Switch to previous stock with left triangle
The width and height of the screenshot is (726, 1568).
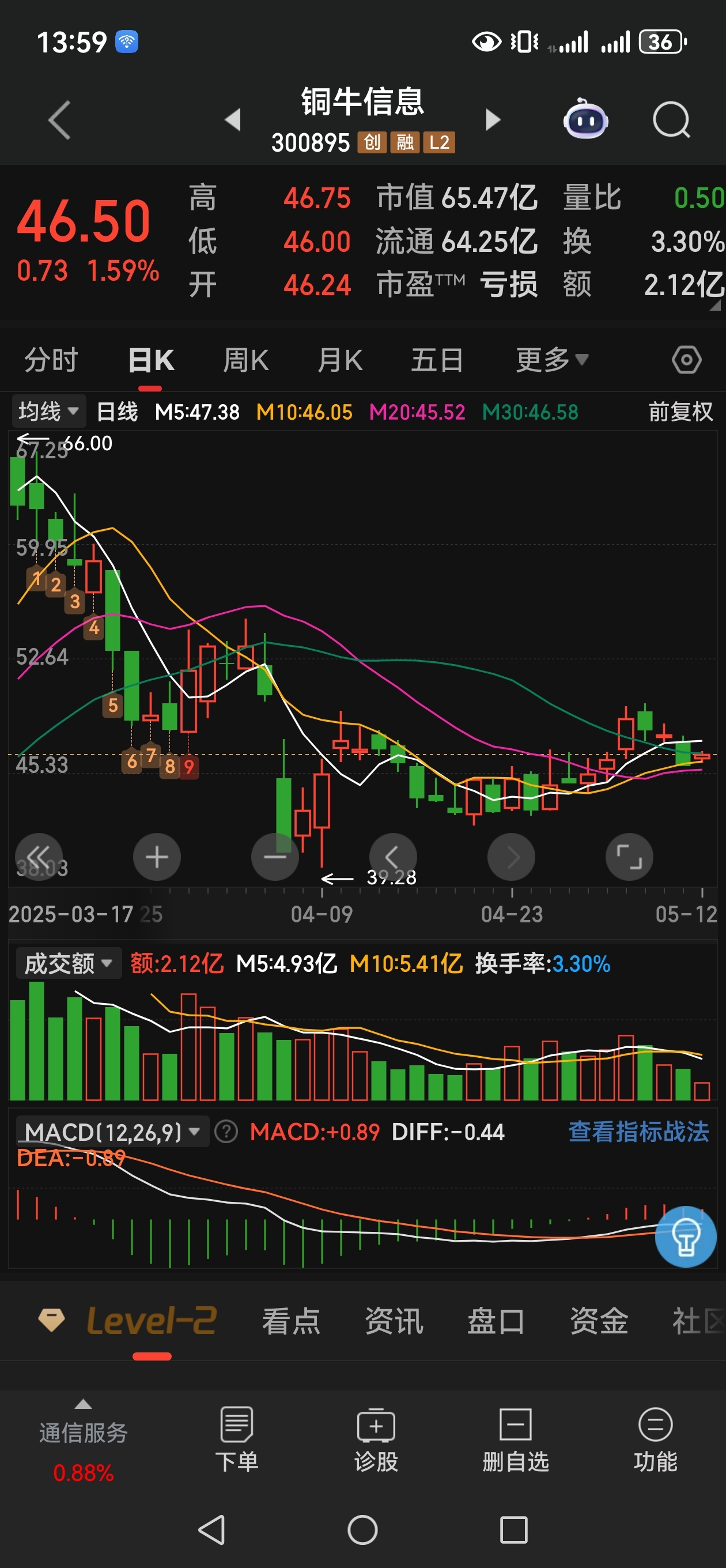(233, 120)
